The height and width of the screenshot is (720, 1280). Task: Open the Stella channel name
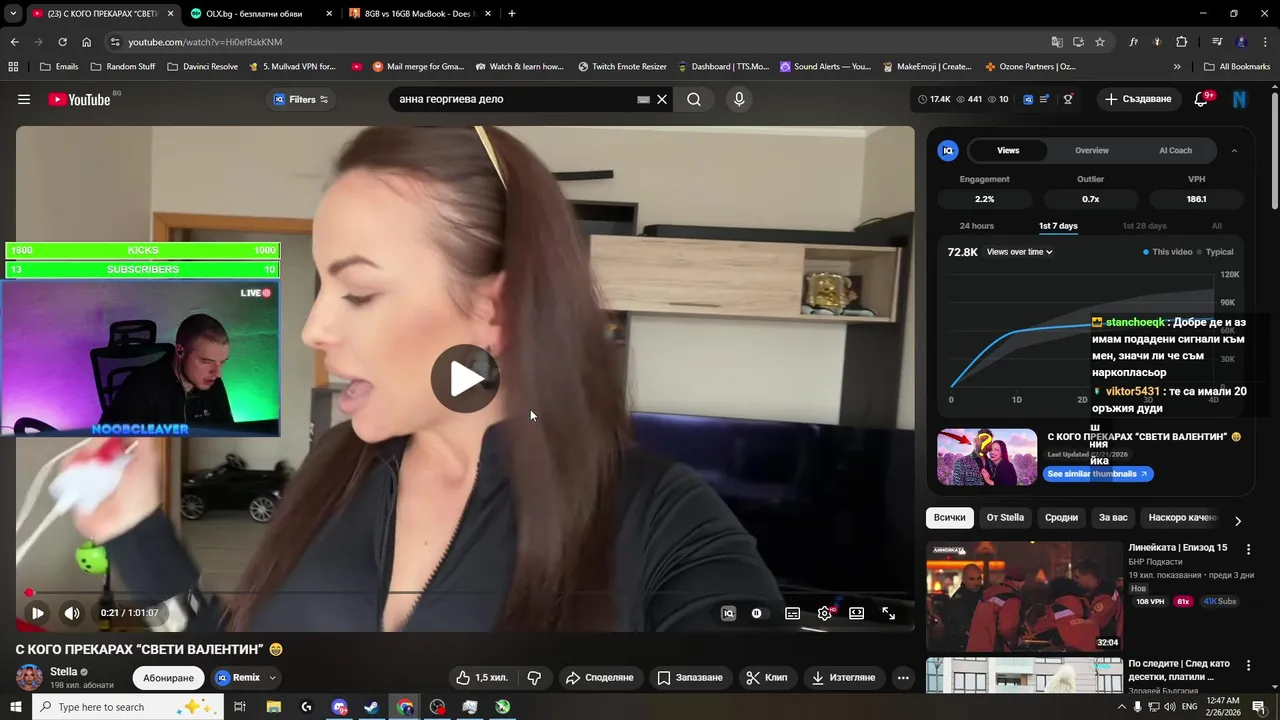[x=63, y=672]
